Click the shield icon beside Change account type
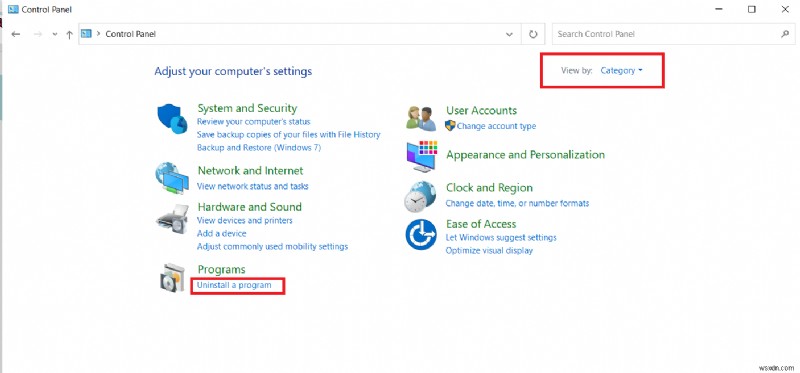Screen dimensions: 800x373 pos(450,126)
